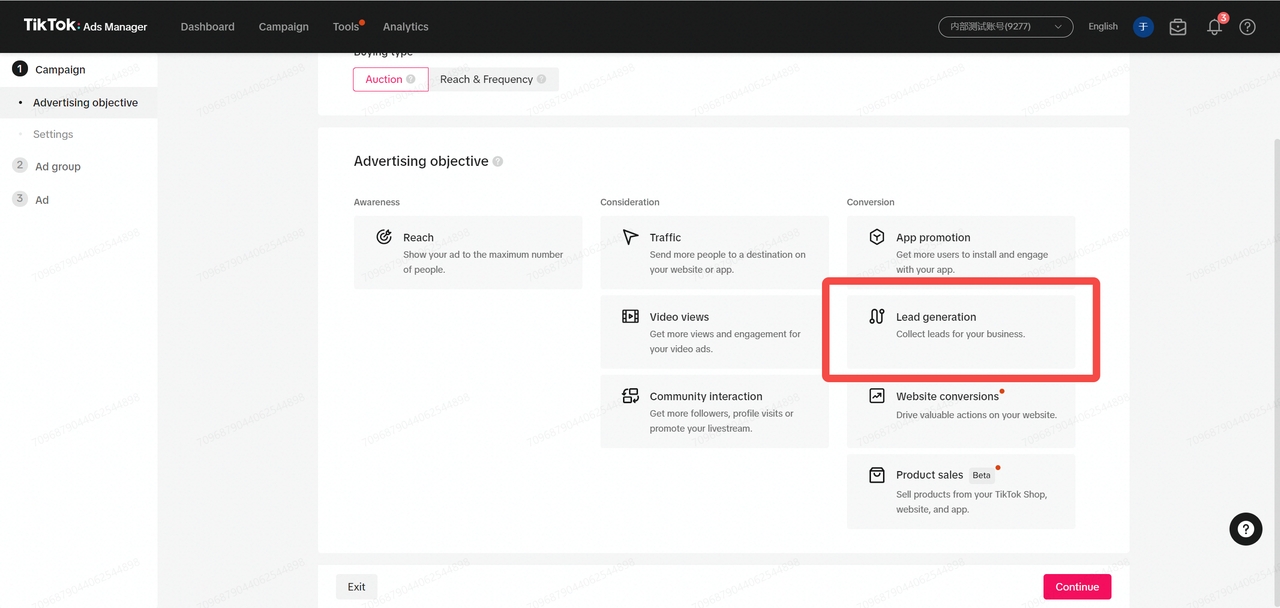Click the Video views film icon
Image resolution: width=1280 pixels, height=608 pixels.
[630, 316]
